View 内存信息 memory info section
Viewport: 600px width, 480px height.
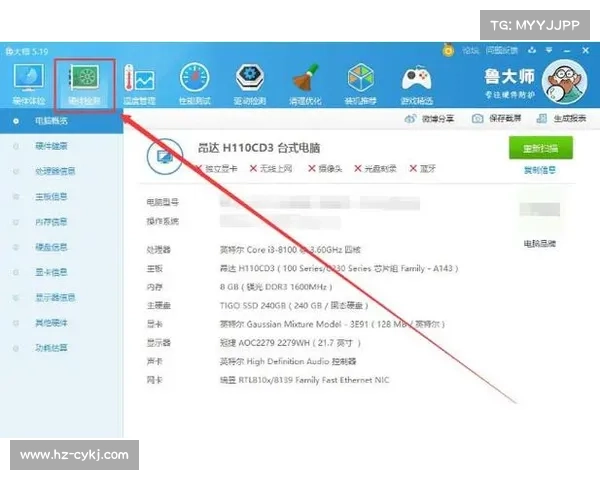52,221
